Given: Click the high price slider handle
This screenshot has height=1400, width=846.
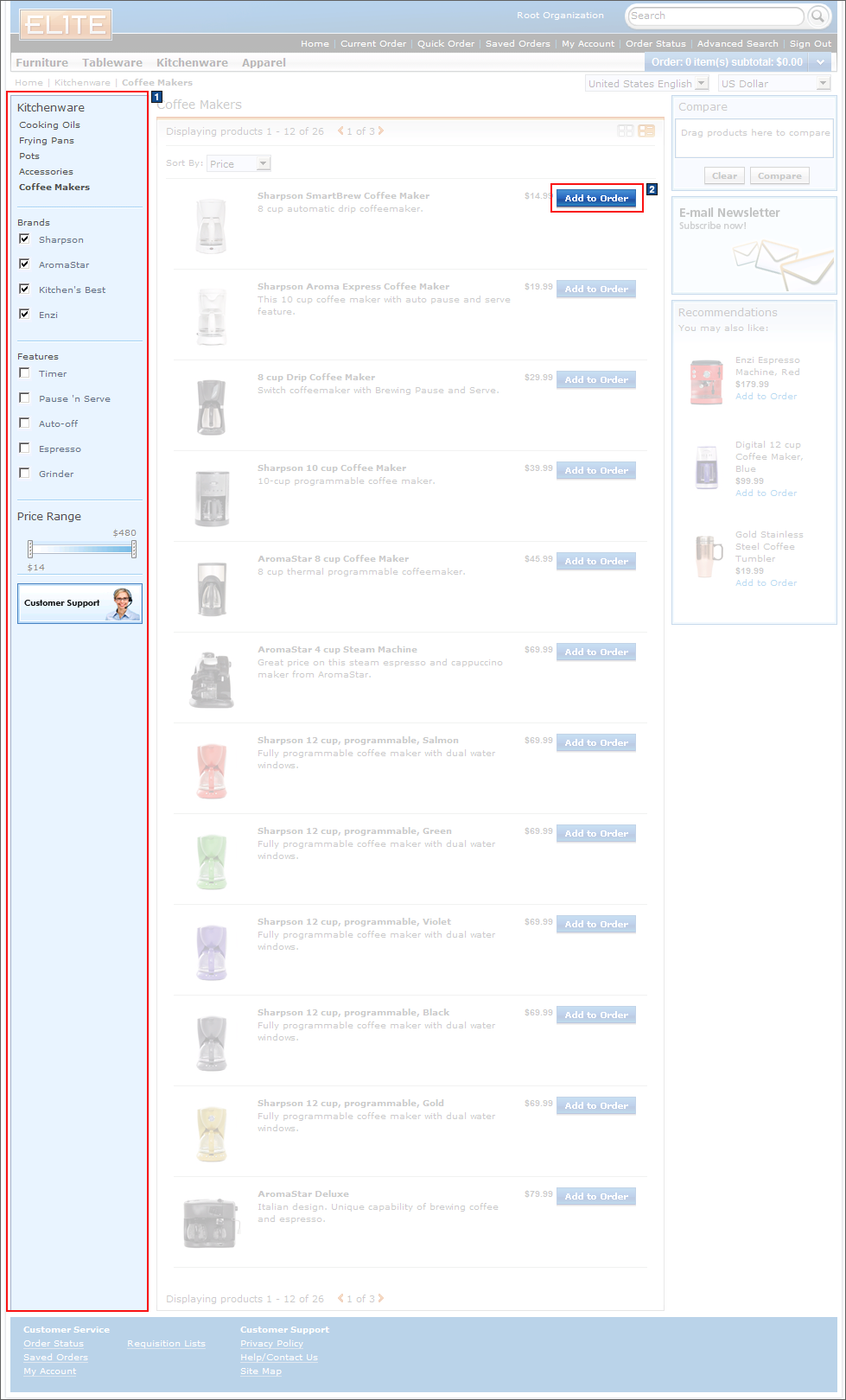Looking at the screenshot, I should point(134,549).
